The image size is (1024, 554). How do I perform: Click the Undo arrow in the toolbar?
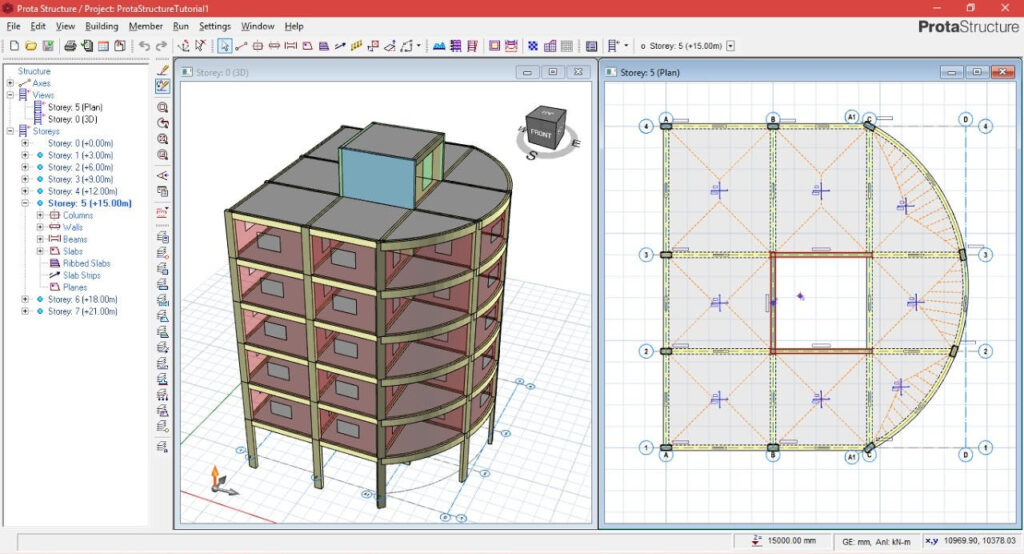(144, 46)
